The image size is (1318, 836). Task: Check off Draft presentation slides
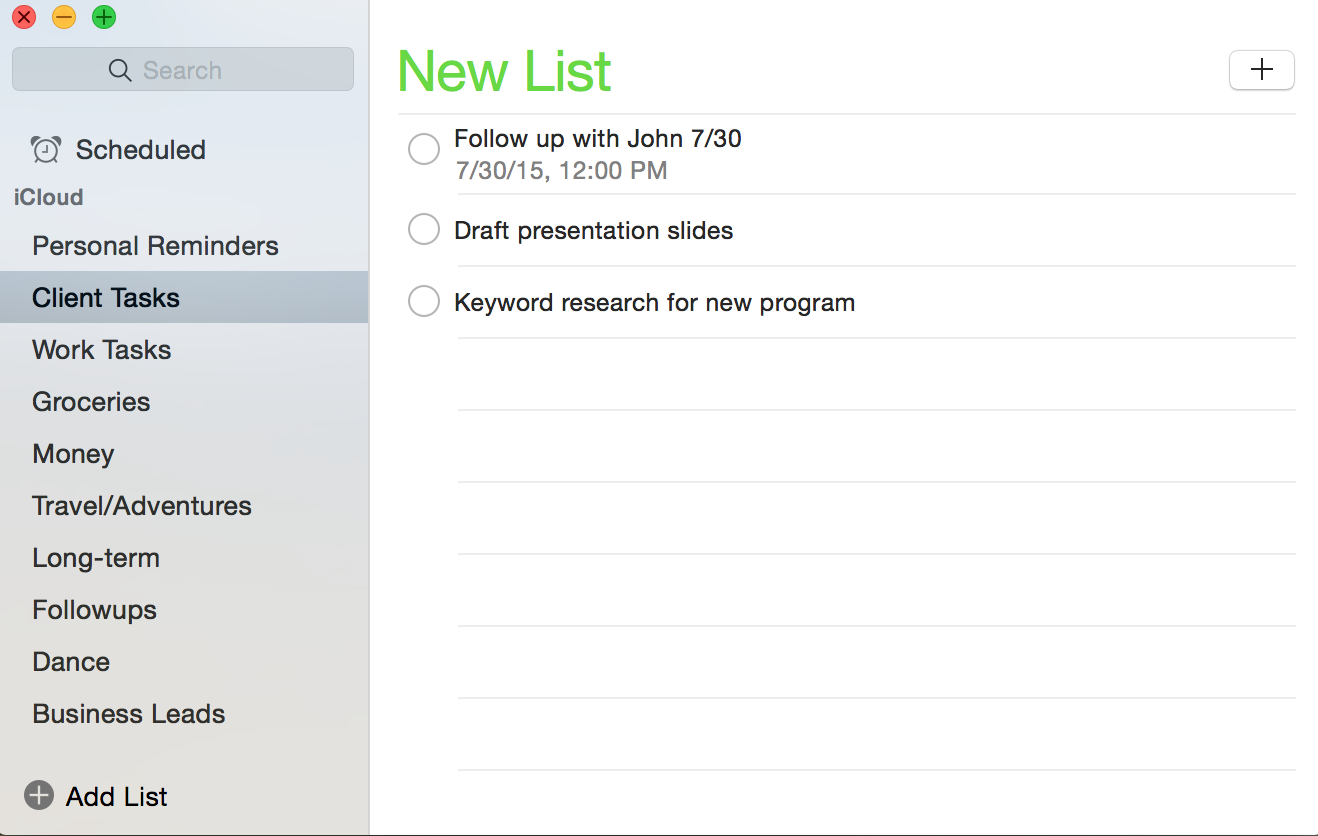coord(424,229)
